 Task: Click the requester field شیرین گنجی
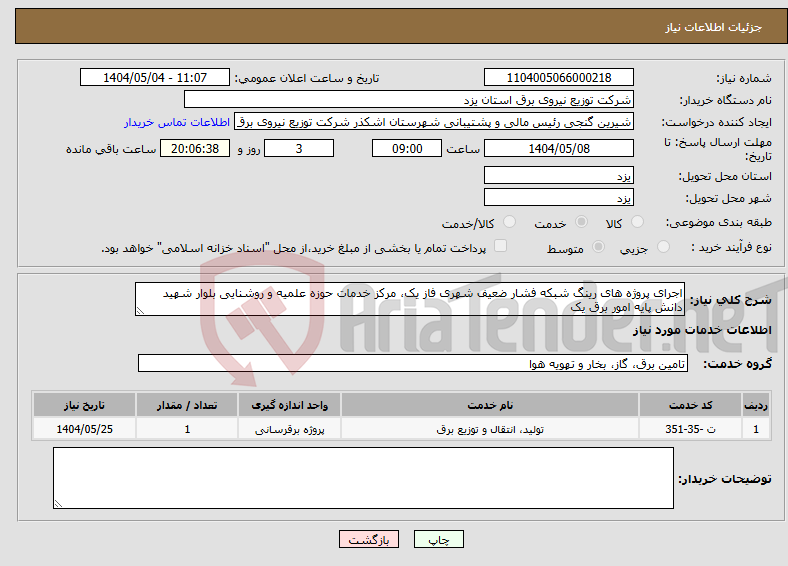point(434,122)
